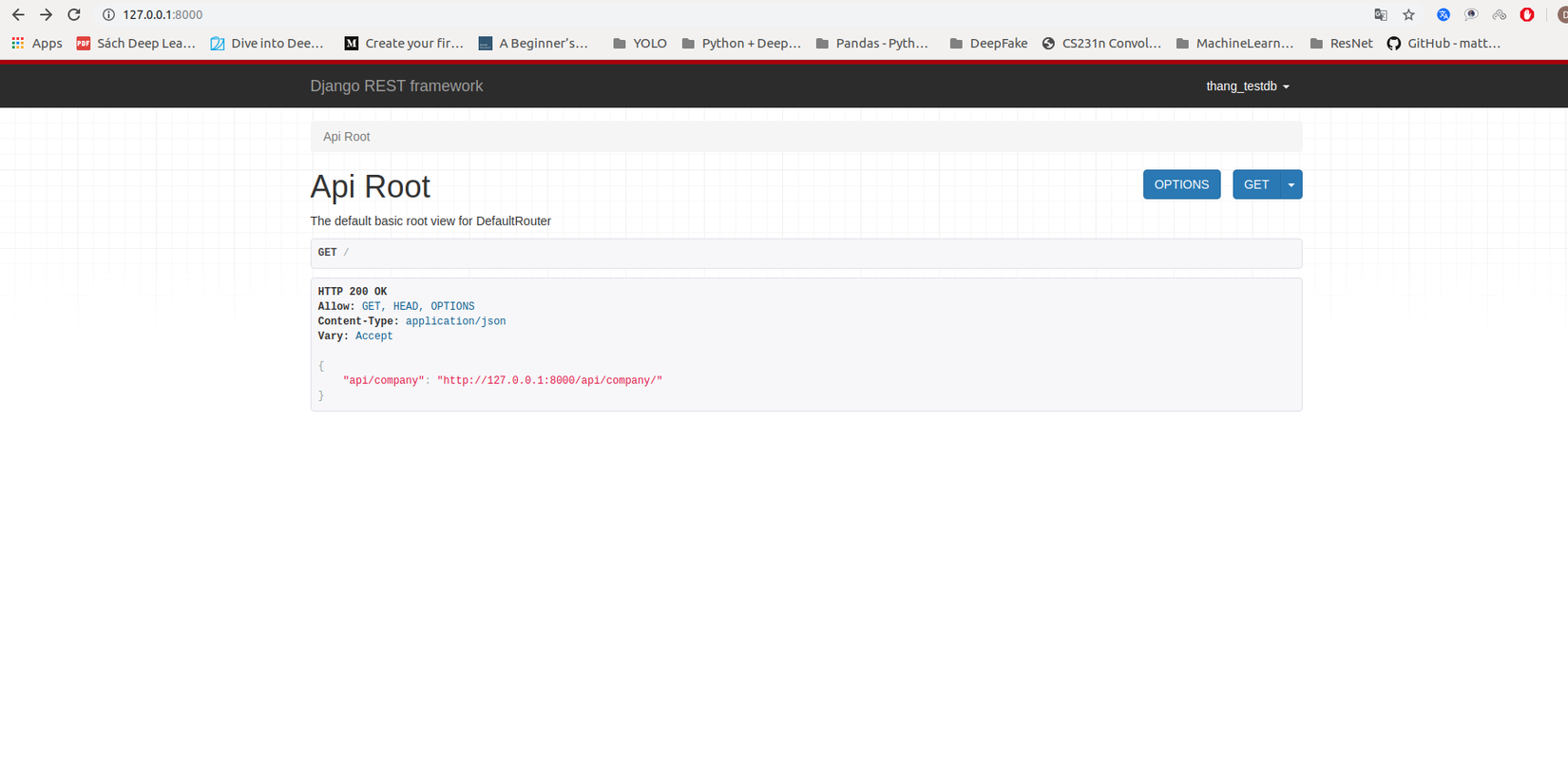Click the Api Root breadcrumb link
The image size is (1568, 770).
point(346,137)
